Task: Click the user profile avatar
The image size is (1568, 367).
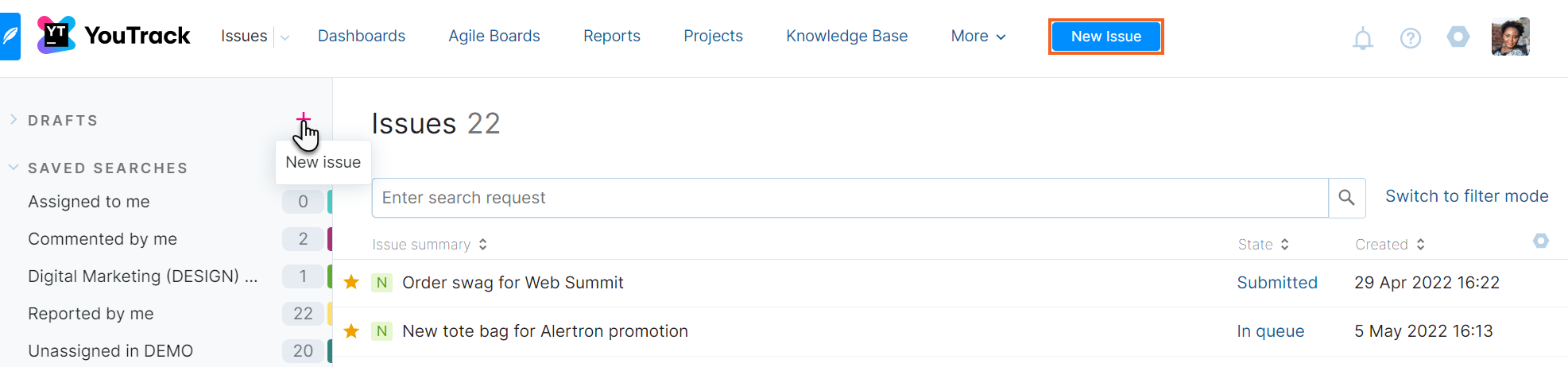Action: coord(1510,37)
